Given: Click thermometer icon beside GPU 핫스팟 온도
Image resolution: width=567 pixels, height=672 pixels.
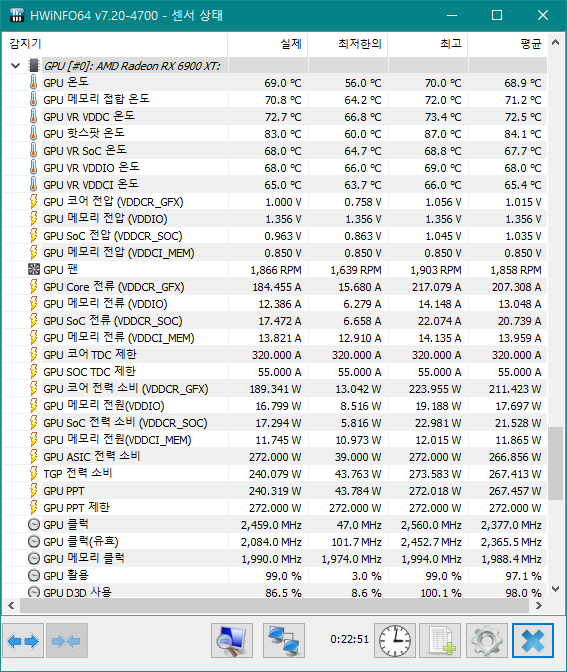Looking at the screenshot, I should coord(33,133).
